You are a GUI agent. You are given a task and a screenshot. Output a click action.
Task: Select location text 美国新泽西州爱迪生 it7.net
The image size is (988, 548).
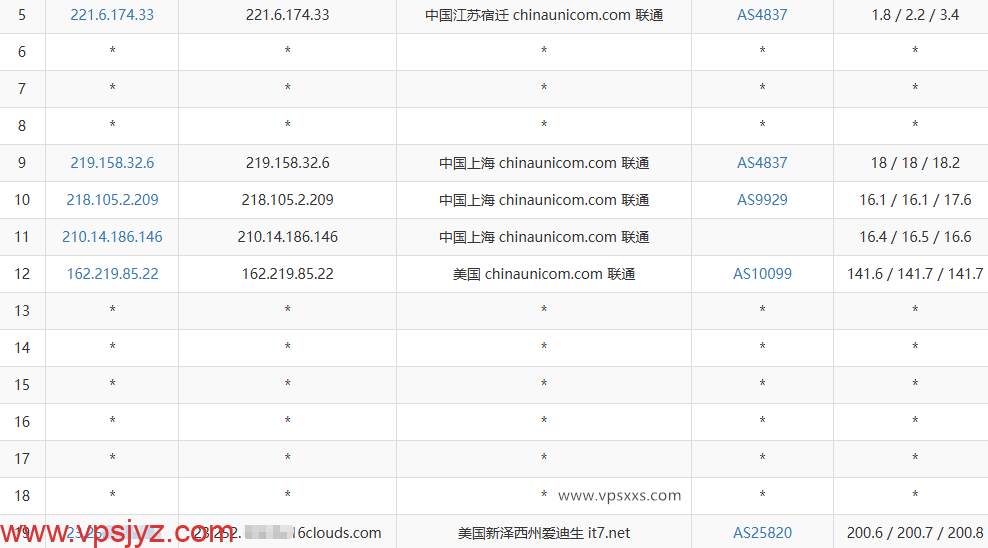(544, 533)
